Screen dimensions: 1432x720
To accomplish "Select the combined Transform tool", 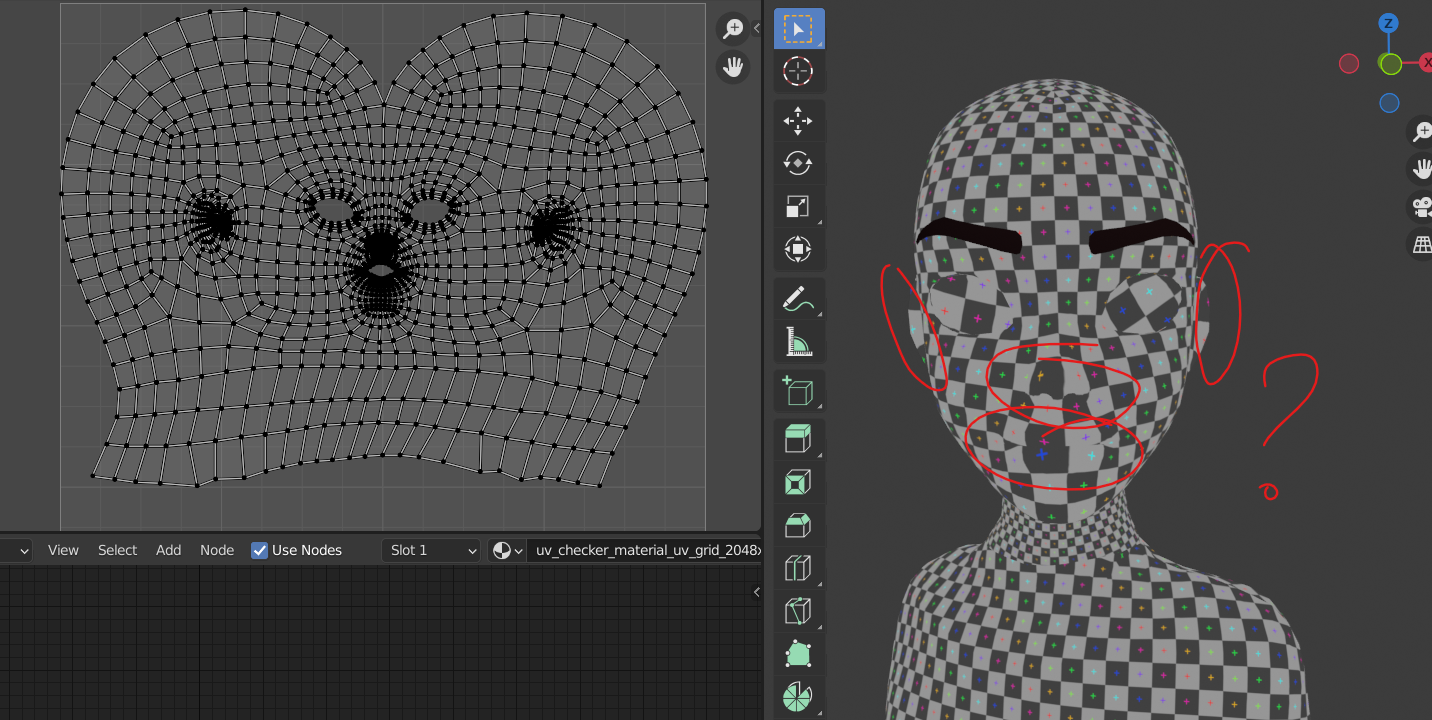I will coord(798,249).
